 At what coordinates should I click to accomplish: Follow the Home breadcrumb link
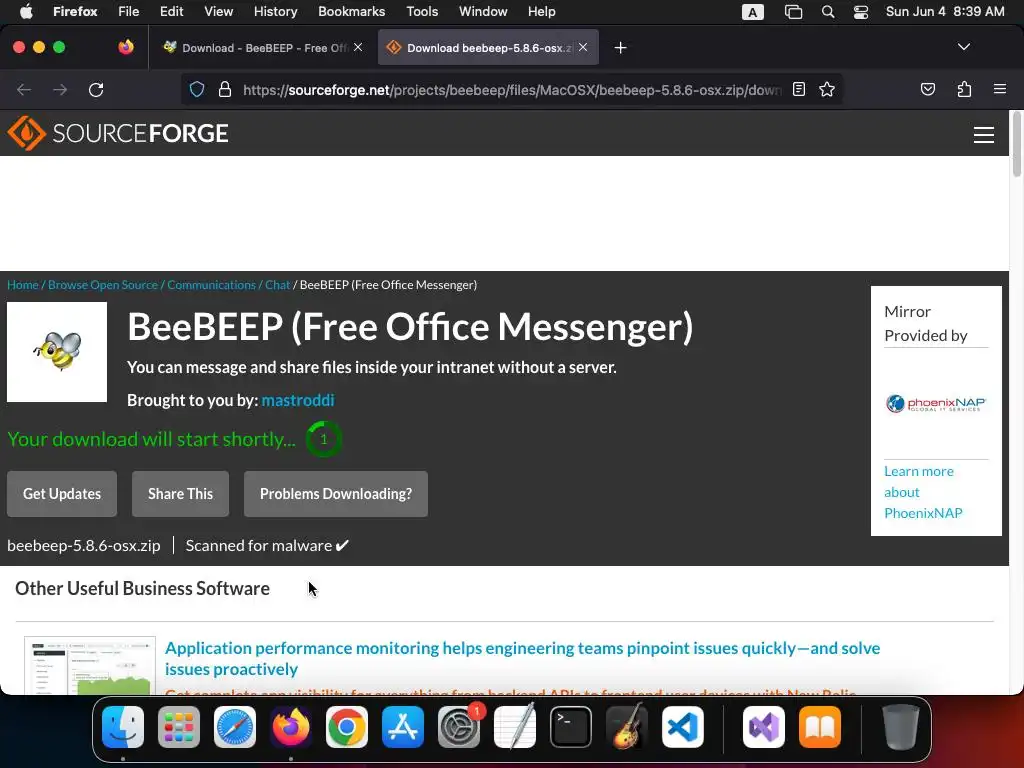click(x=23, y=285)
